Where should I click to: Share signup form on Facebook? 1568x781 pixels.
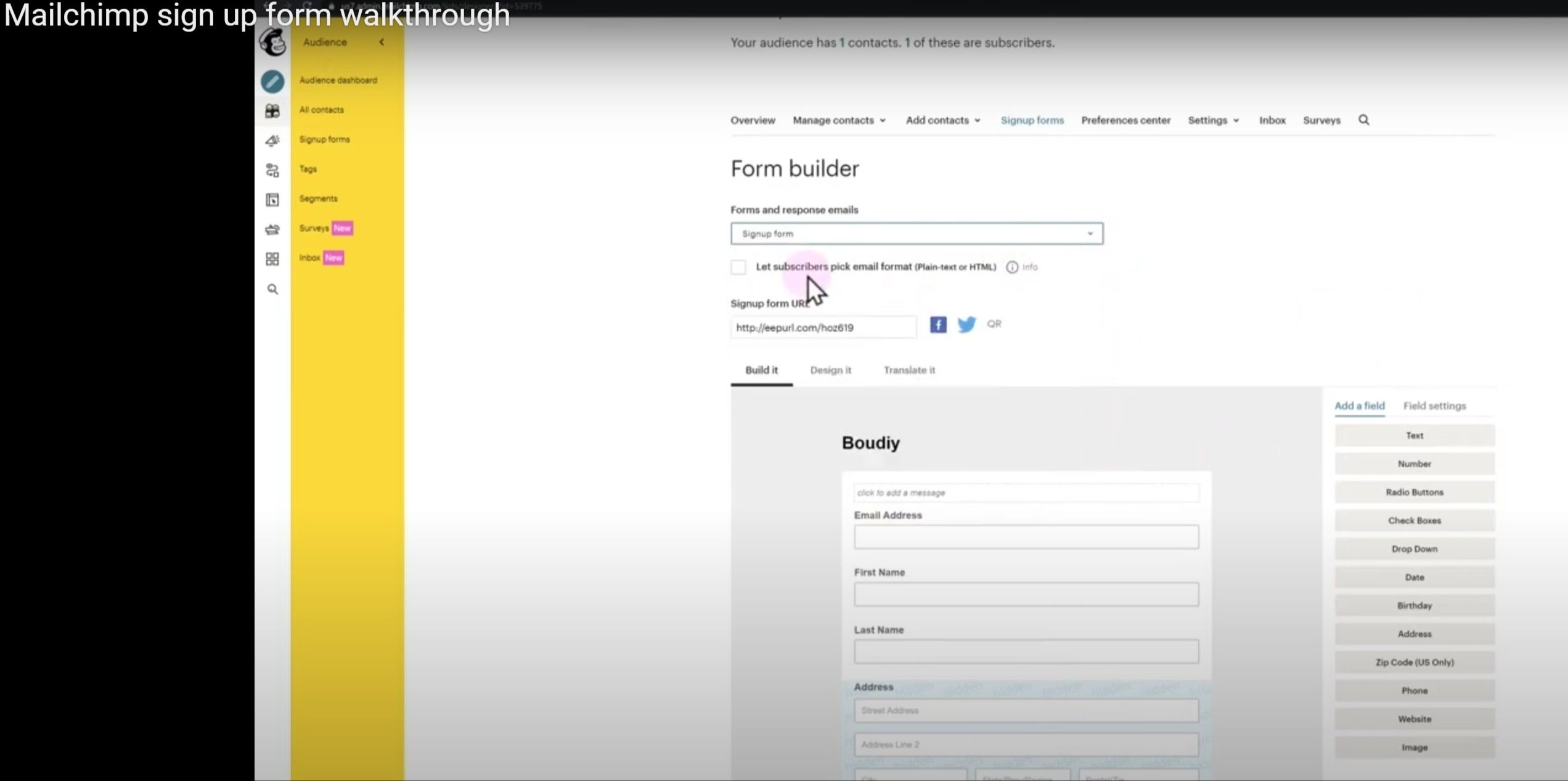(938, 325)
